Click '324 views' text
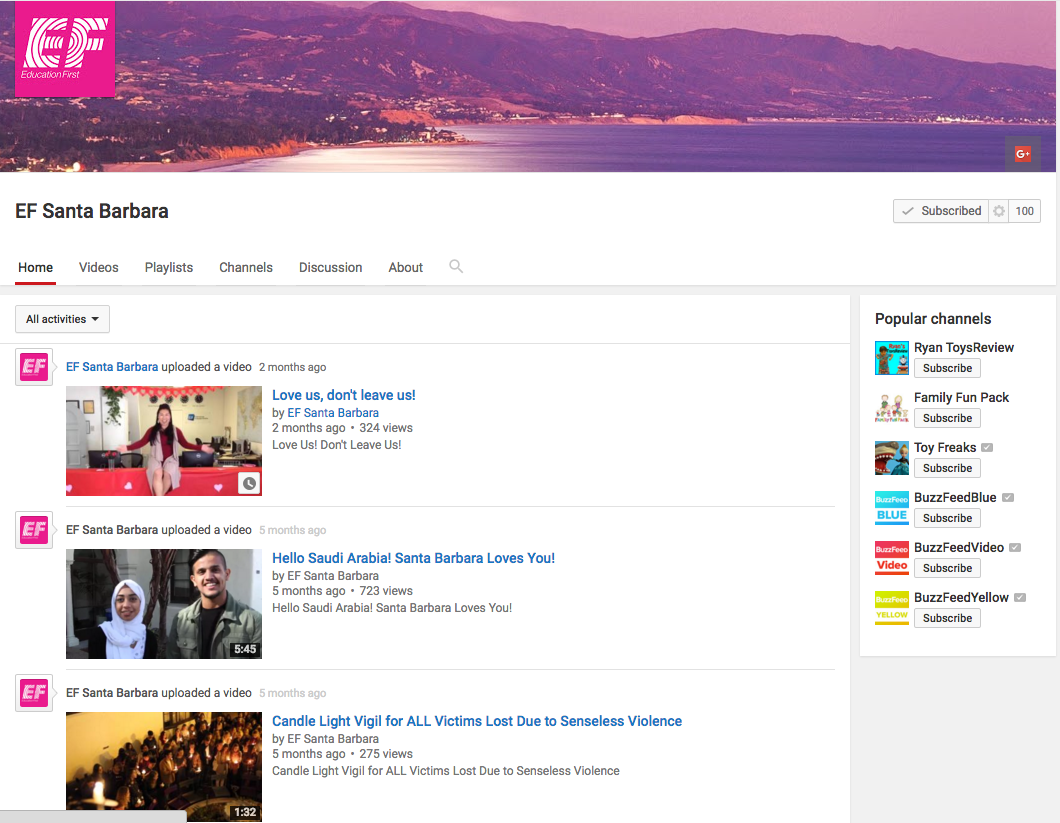This screenshot has width=1060, height=823. [386, 428]
